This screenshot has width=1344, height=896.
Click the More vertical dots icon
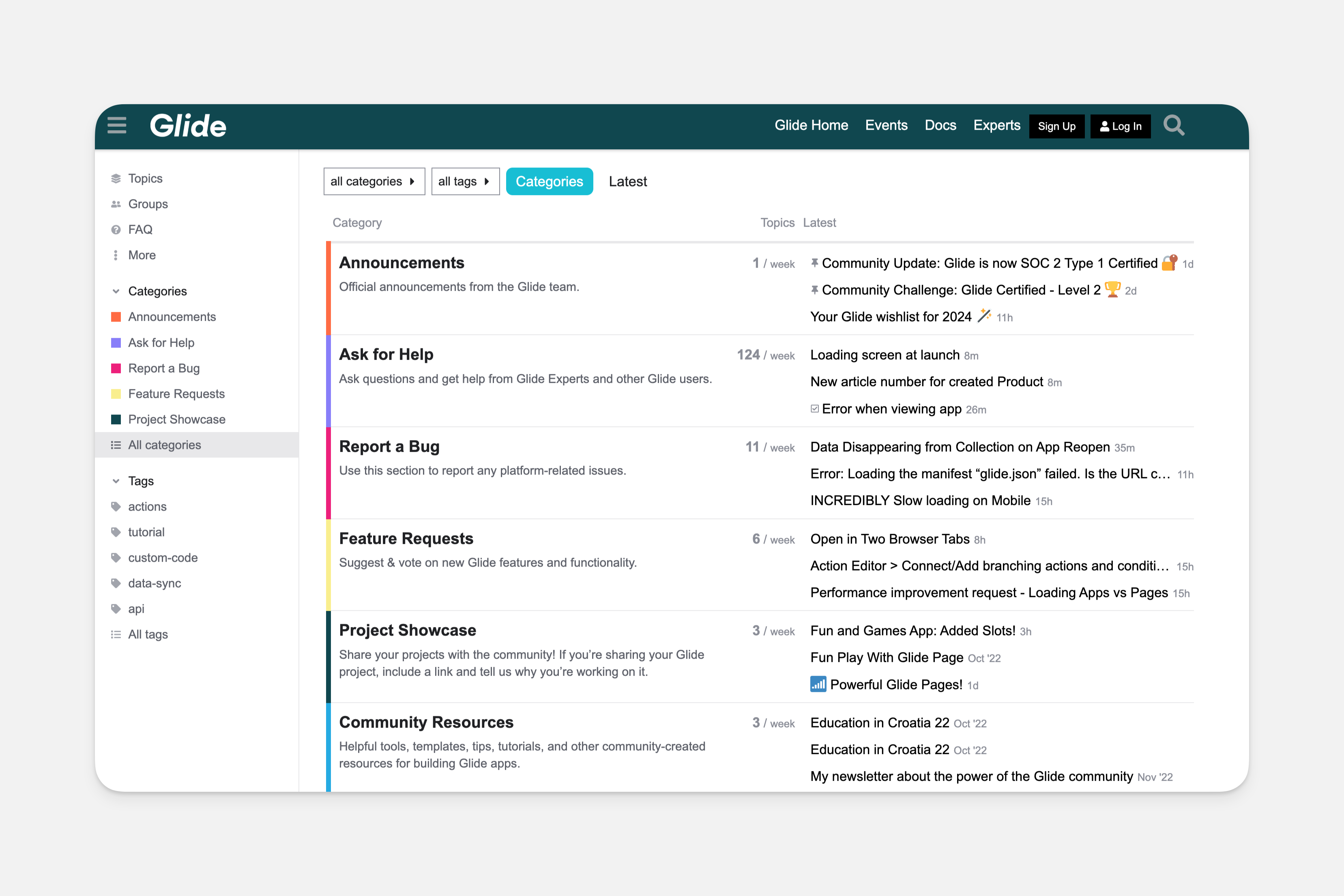tap(116, 255)
